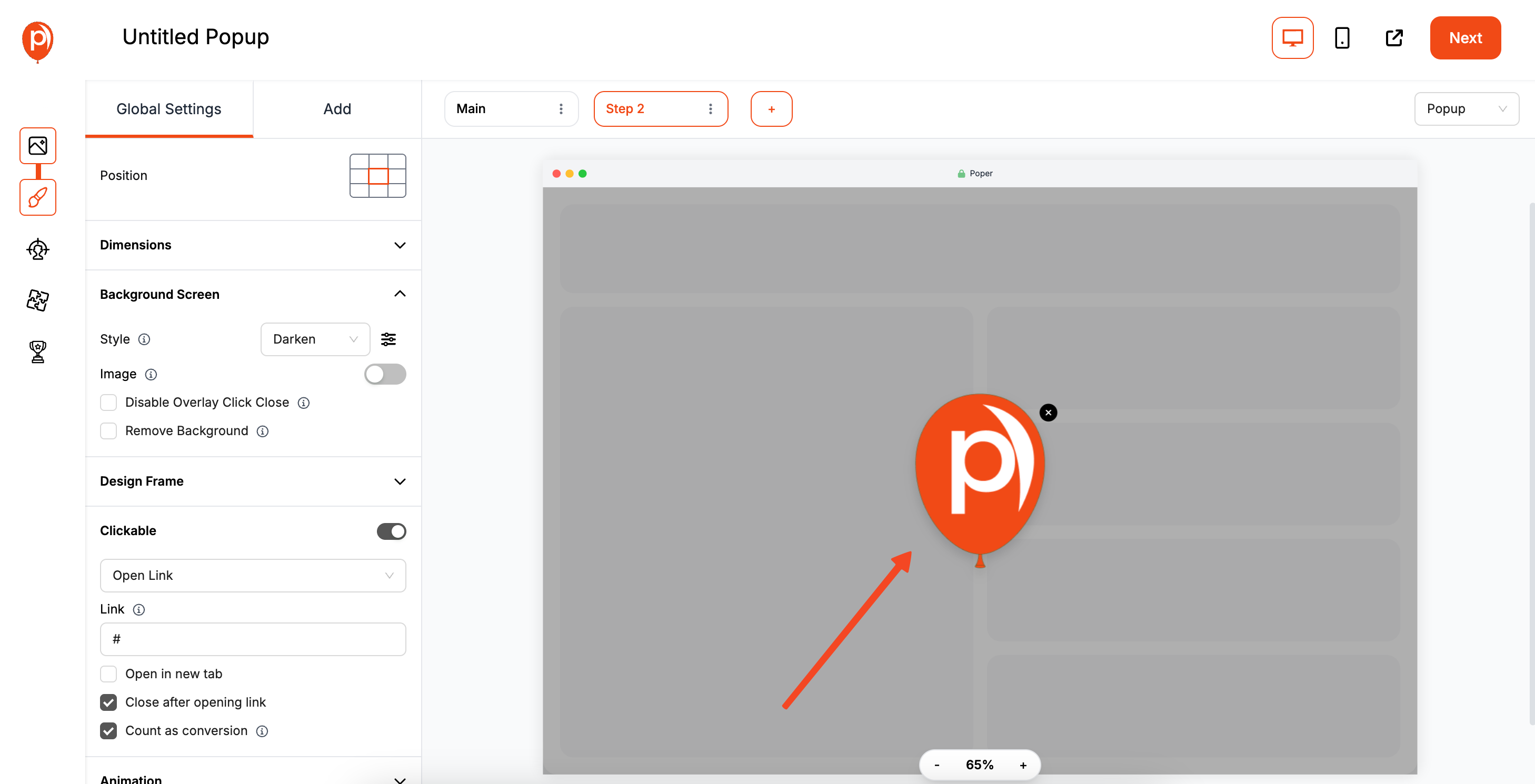Viewport: 1535px width, 784px height.
Task: Add a new step with plus button
Action: tap(771, 109)
